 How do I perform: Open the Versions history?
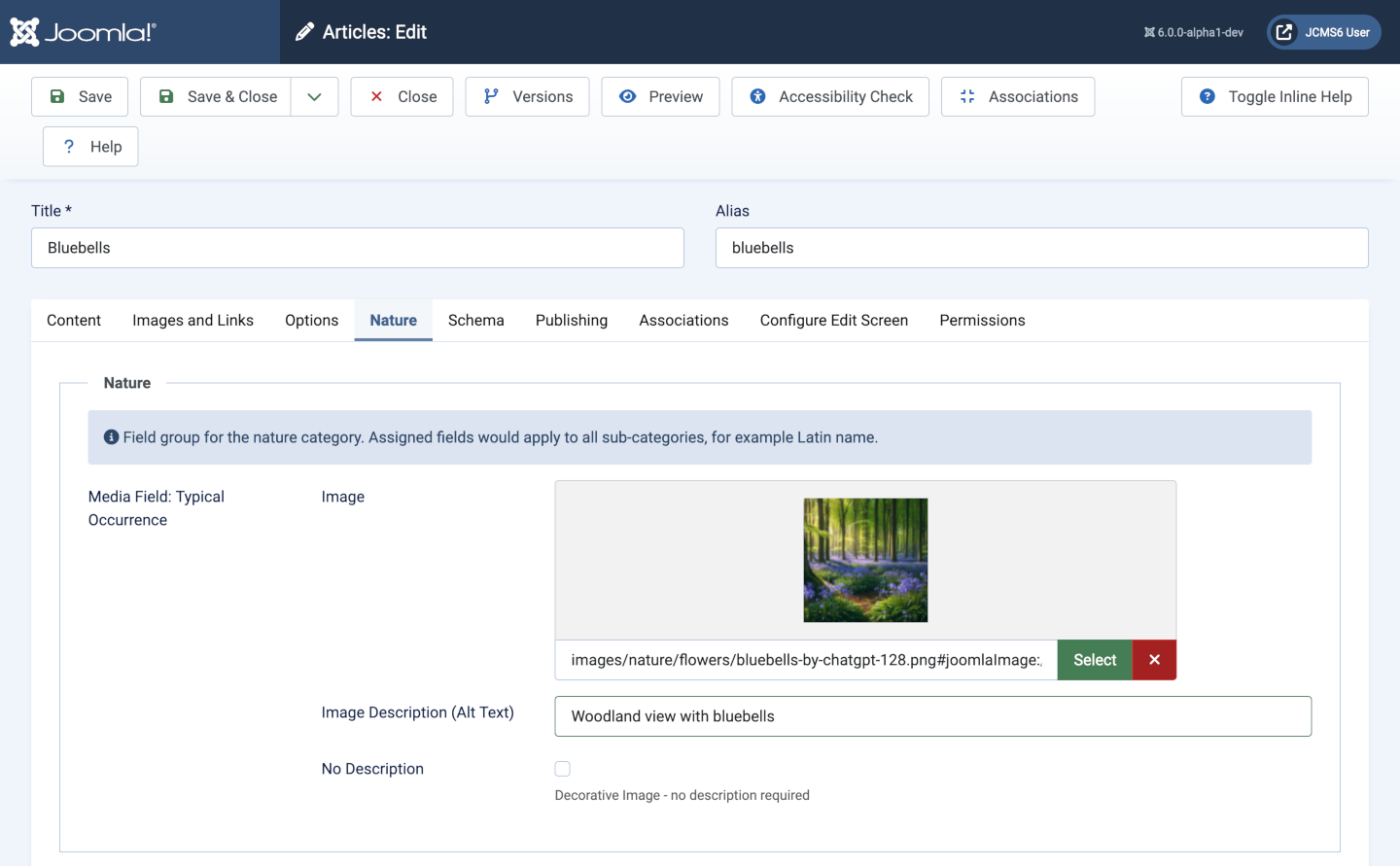point(527,97)
